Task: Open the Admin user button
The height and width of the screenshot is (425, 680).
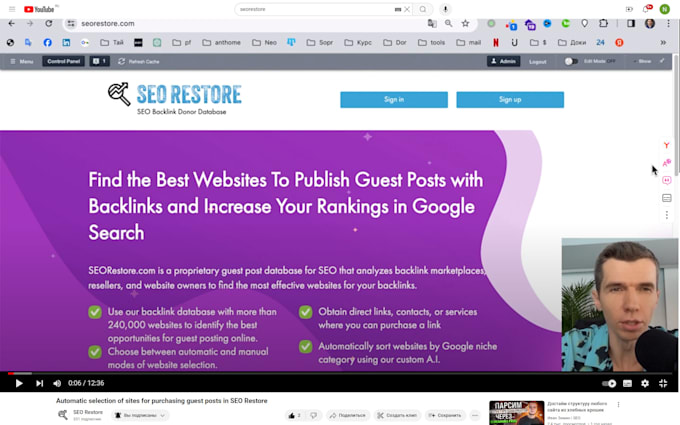Action: 503,62
